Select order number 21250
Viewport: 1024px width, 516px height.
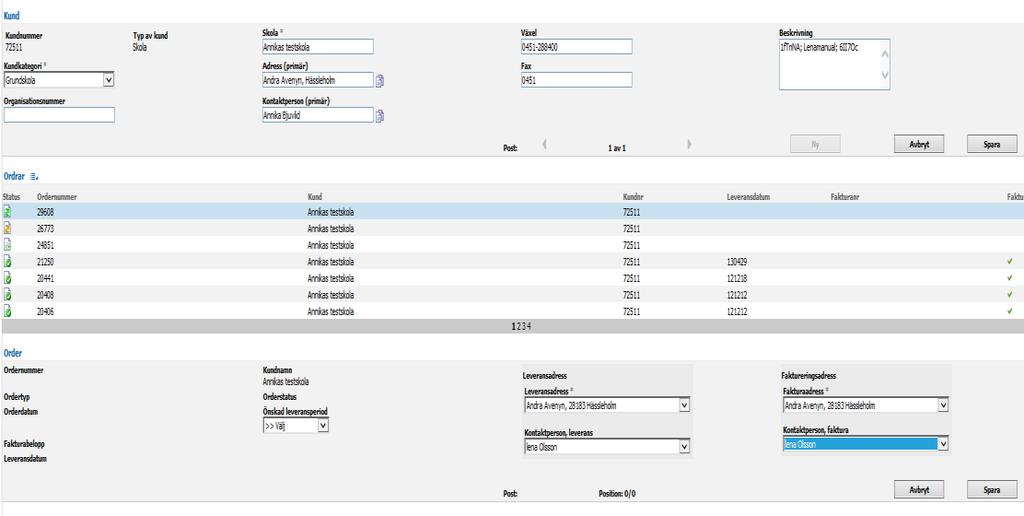[46, 262]
